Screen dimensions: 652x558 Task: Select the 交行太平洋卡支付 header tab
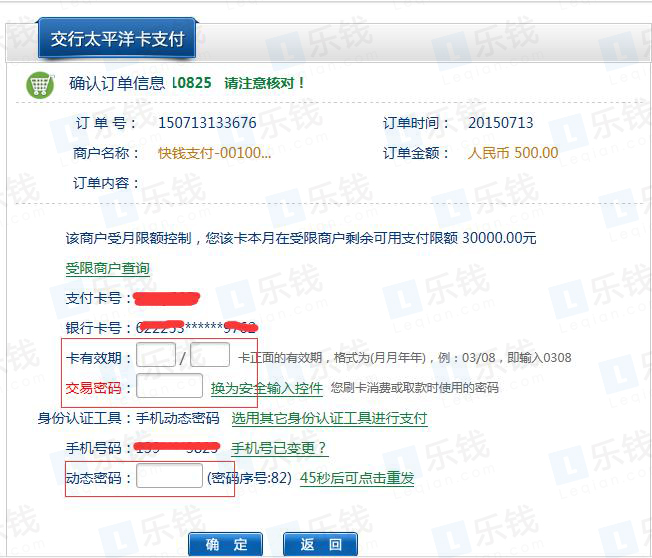pyautogui.click(x=117, y=40)
